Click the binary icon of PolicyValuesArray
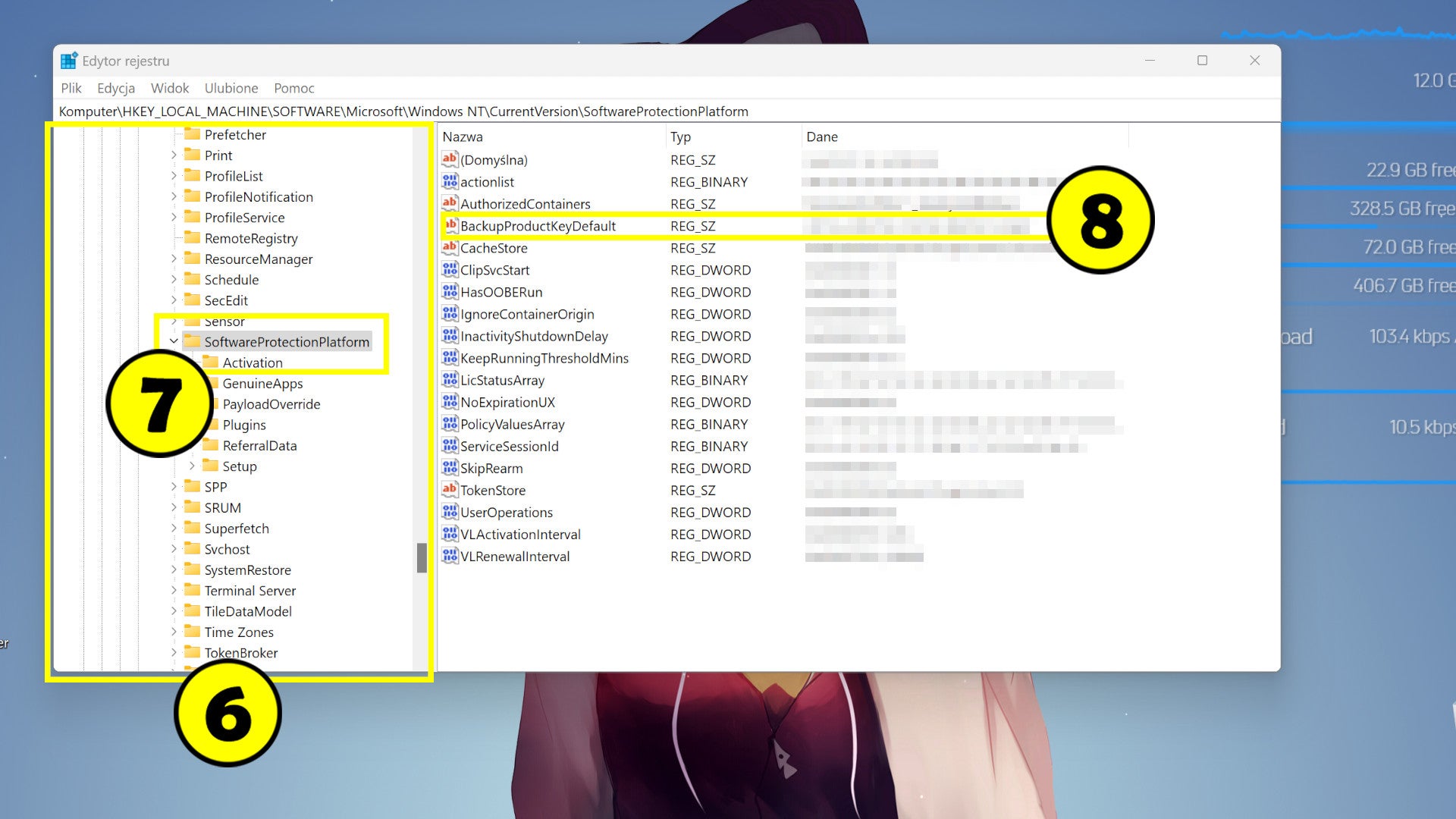 pos(450,423)
